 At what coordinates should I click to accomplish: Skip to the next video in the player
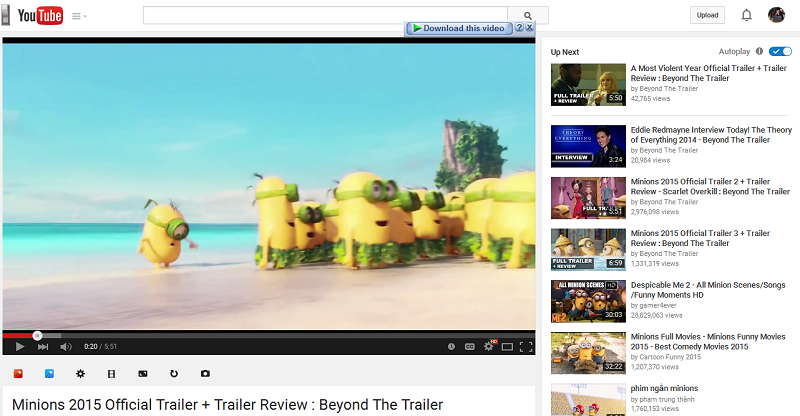click(43, 347)
